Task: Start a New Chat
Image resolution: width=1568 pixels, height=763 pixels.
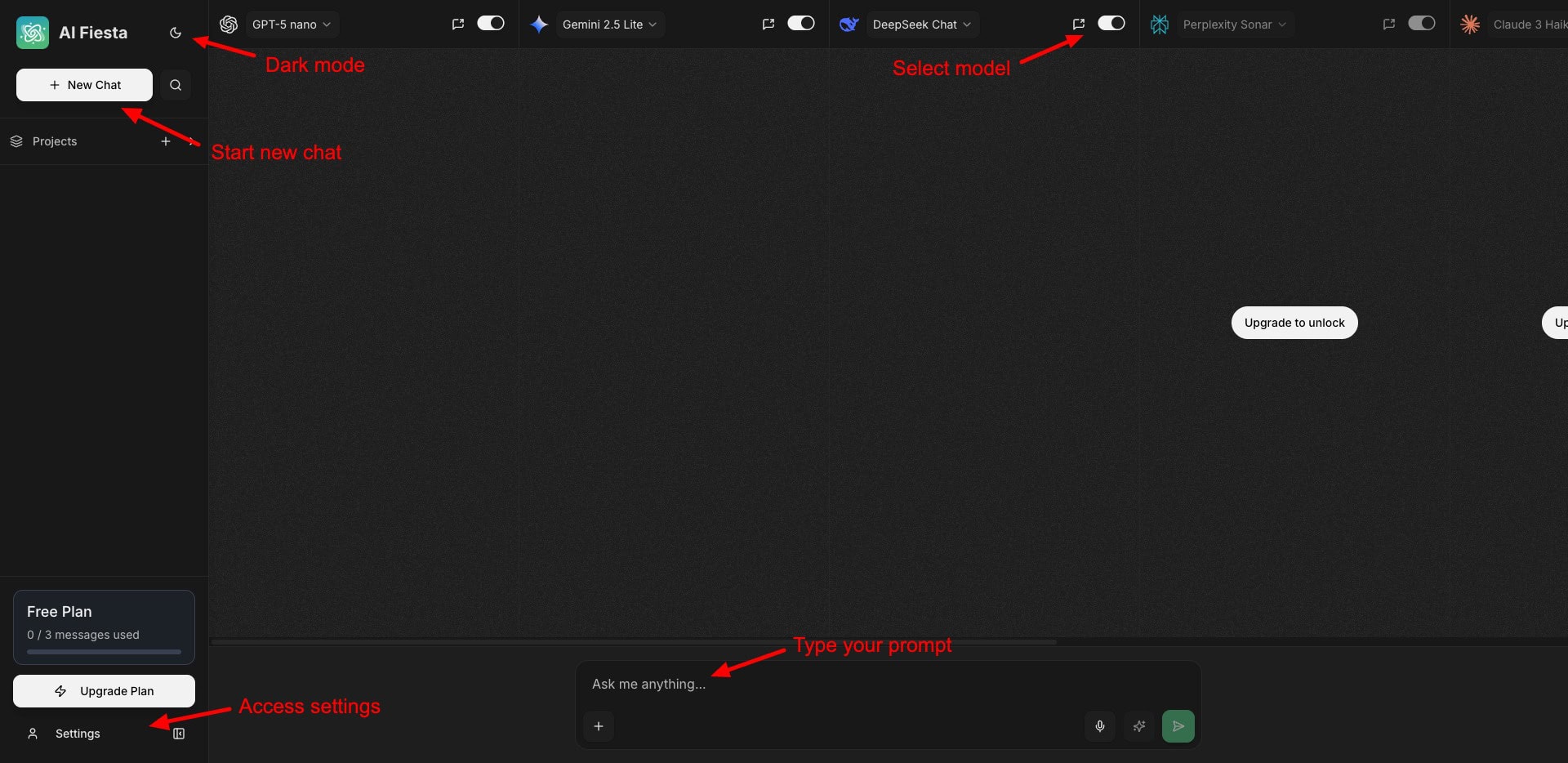Action: (x=84, y=85)
